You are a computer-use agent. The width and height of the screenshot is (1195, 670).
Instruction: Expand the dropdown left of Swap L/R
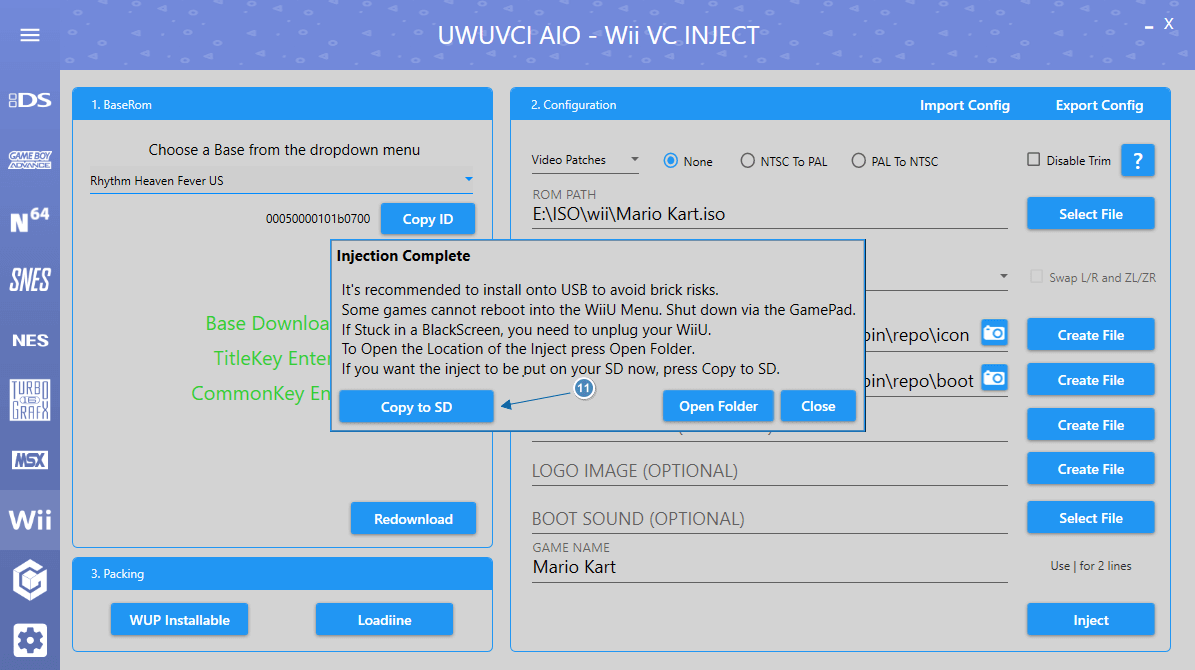click(x=1004, y=276)
